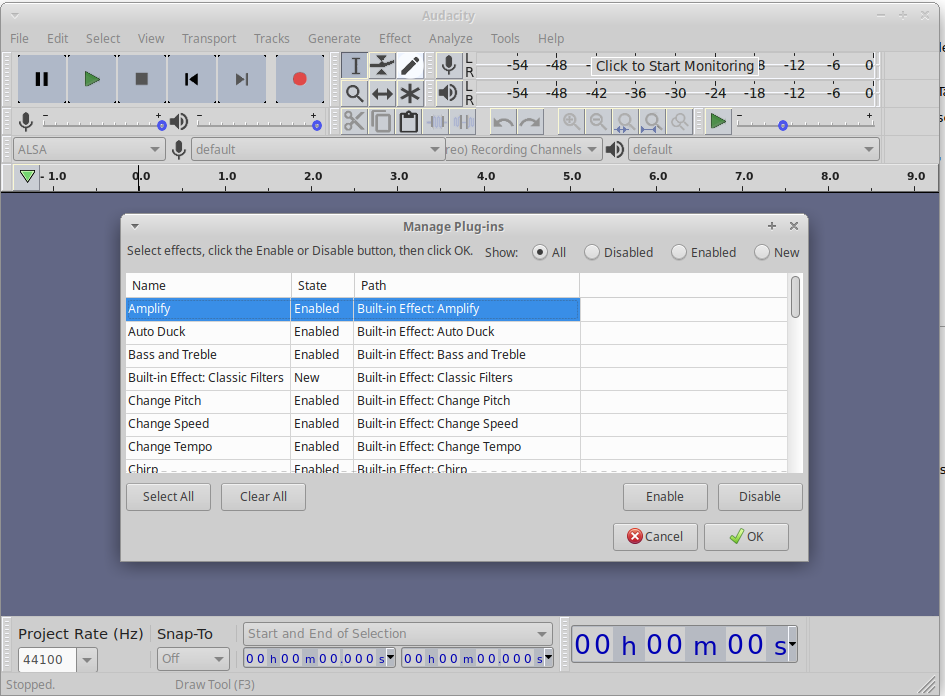Select the Draw tool

click(411, 65)
